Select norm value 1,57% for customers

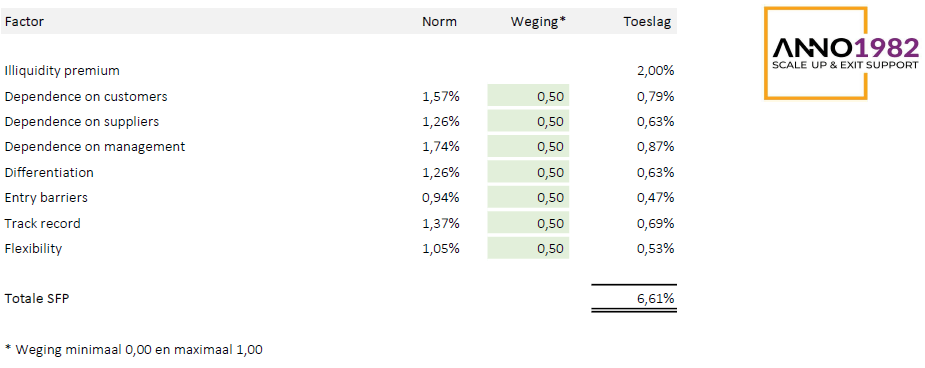[441, 96]
